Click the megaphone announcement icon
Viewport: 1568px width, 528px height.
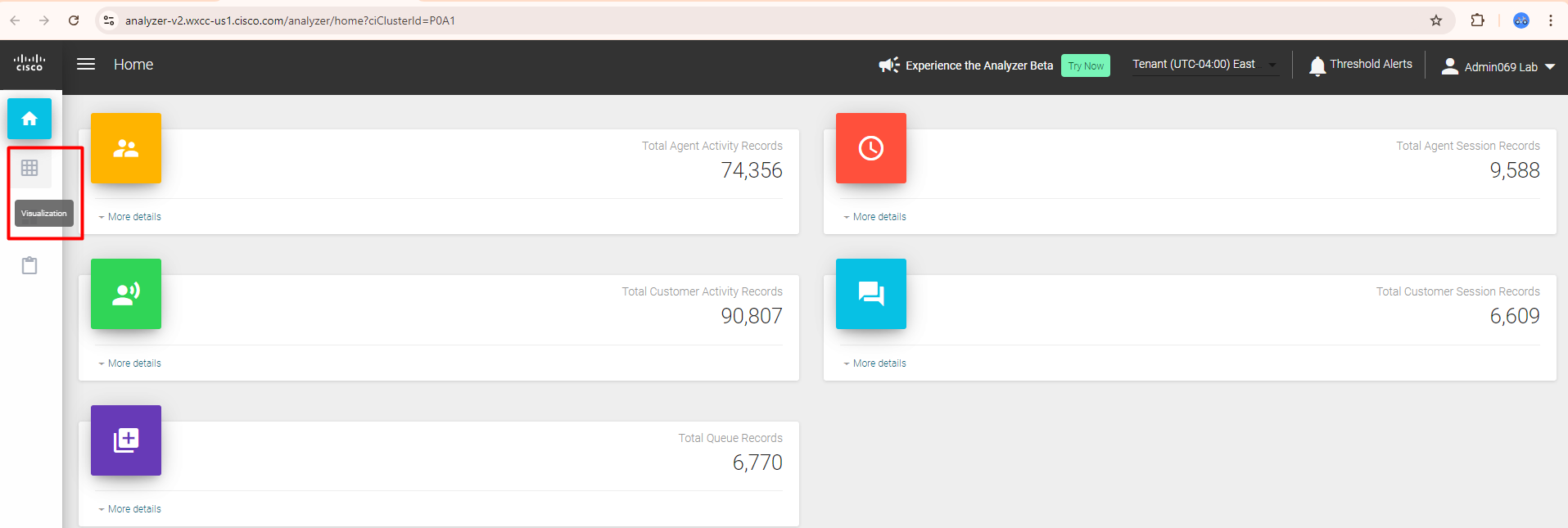click(889, 65)
